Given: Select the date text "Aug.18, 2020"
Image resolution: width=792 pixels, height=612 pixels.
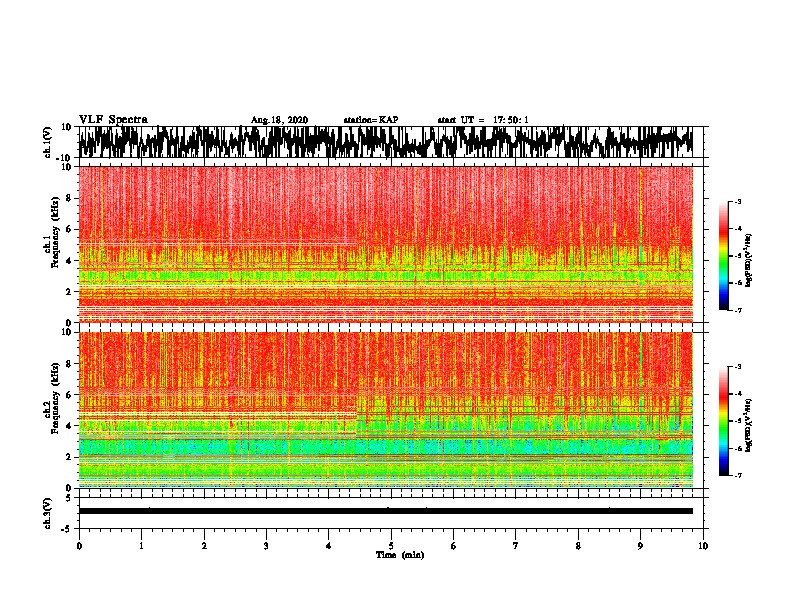Looking at the screenshot, I should point(279,120).
